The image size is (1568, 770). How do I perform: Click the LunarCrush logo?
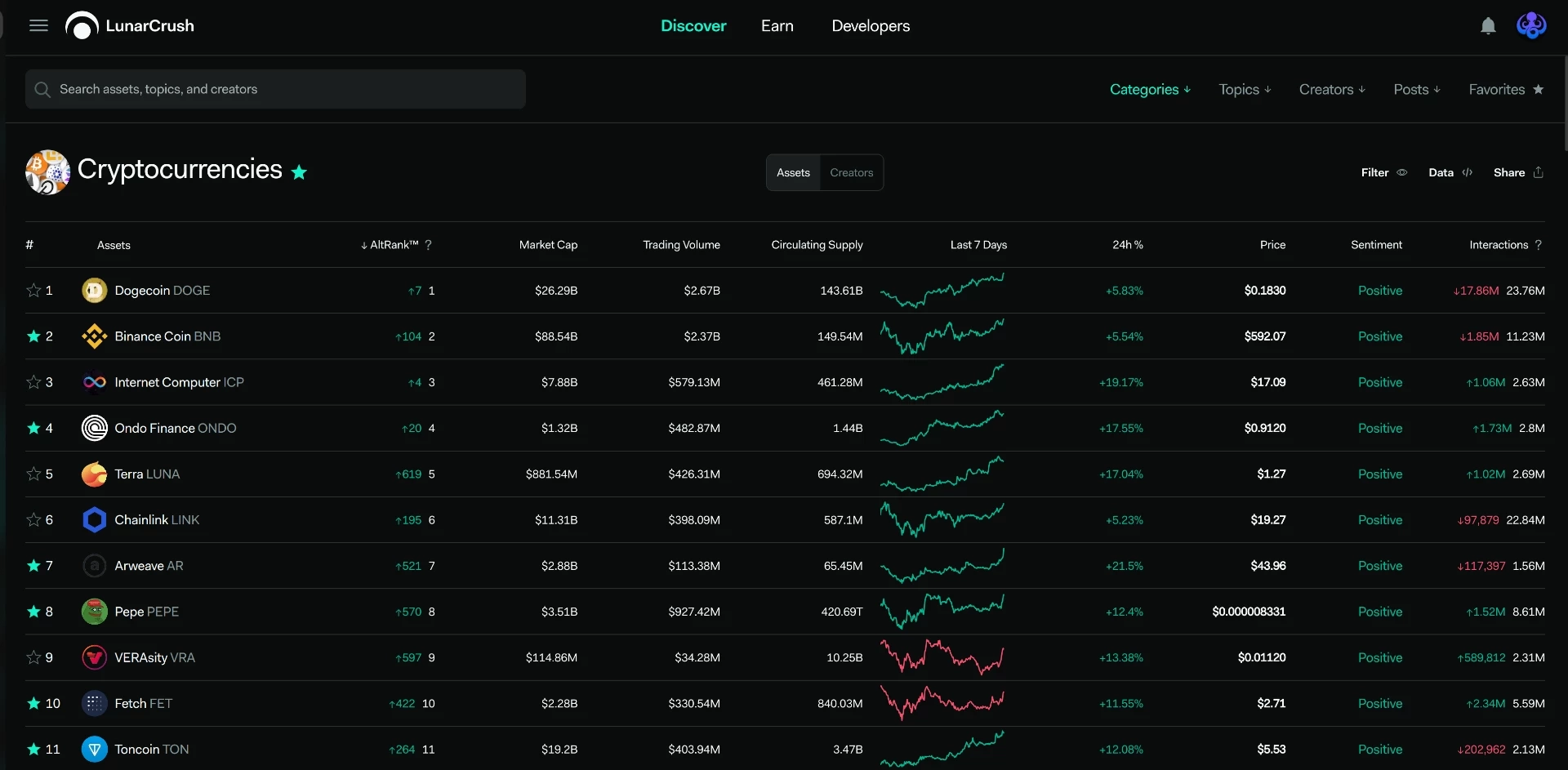click(130, 26)
